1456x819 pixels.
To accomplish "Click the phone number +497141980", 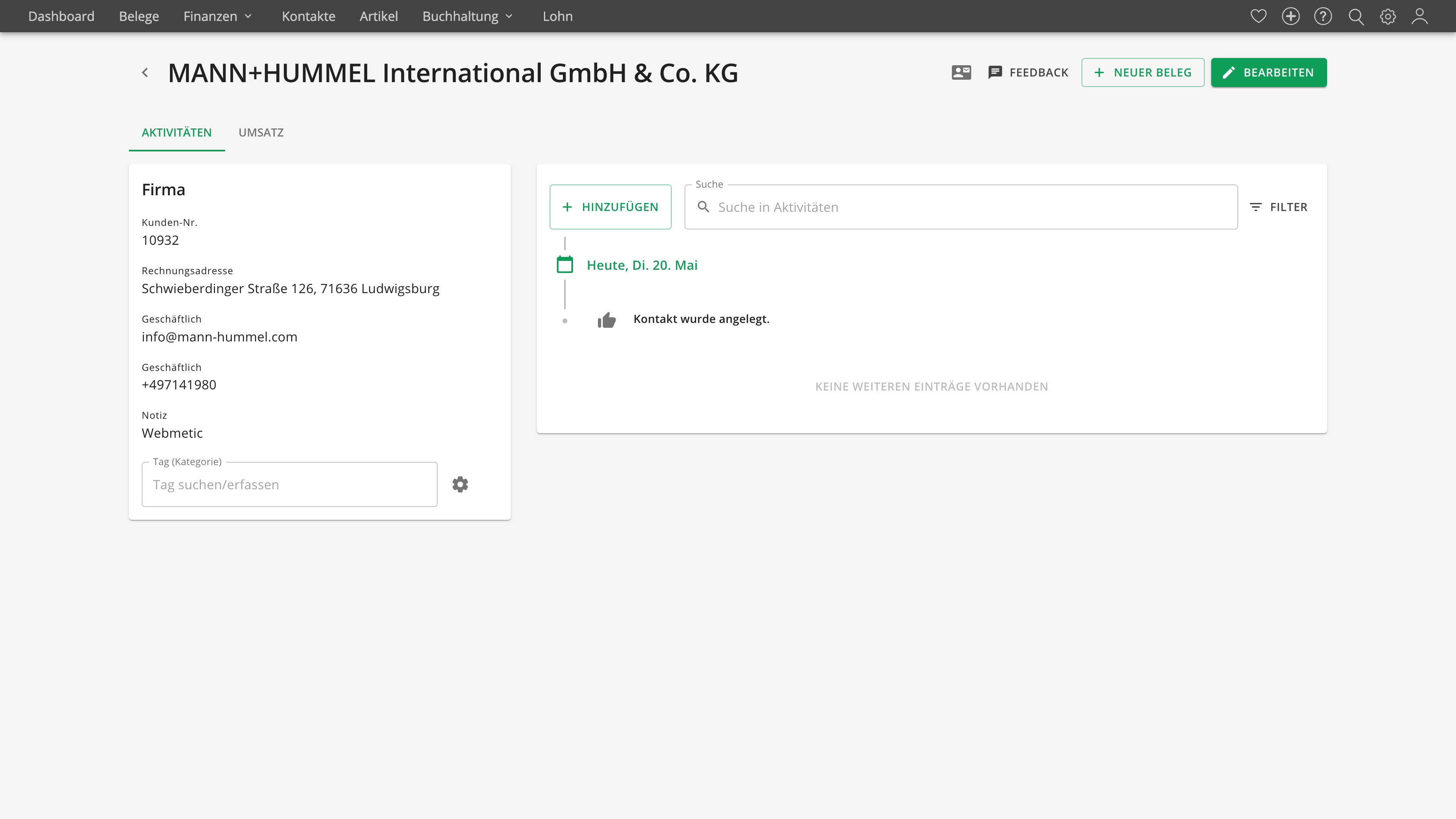I will [x=179, y=385].
